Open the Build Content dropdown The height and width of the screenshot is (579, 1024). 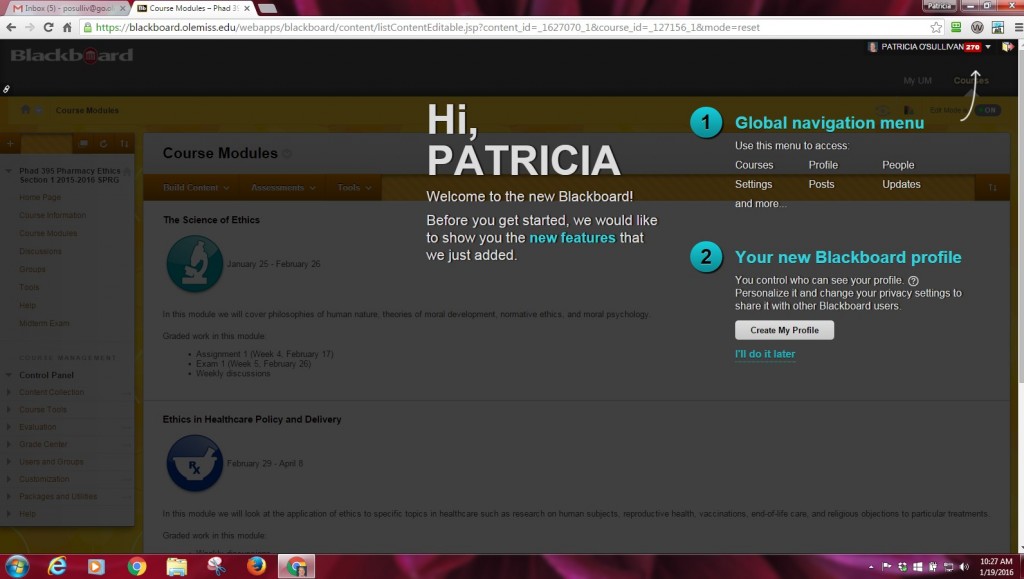196,187
